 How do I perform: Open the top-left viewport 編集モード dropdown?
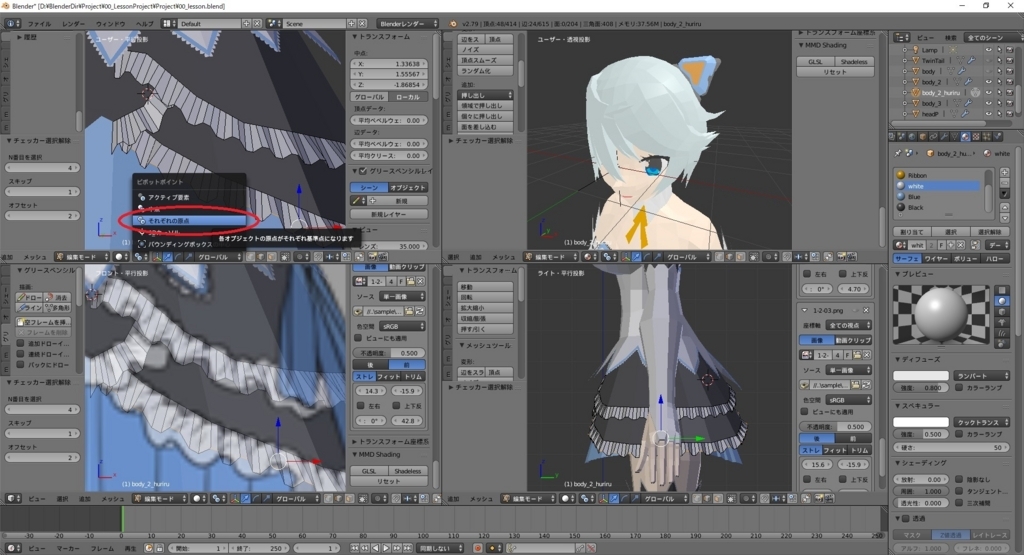click(82, 257)
